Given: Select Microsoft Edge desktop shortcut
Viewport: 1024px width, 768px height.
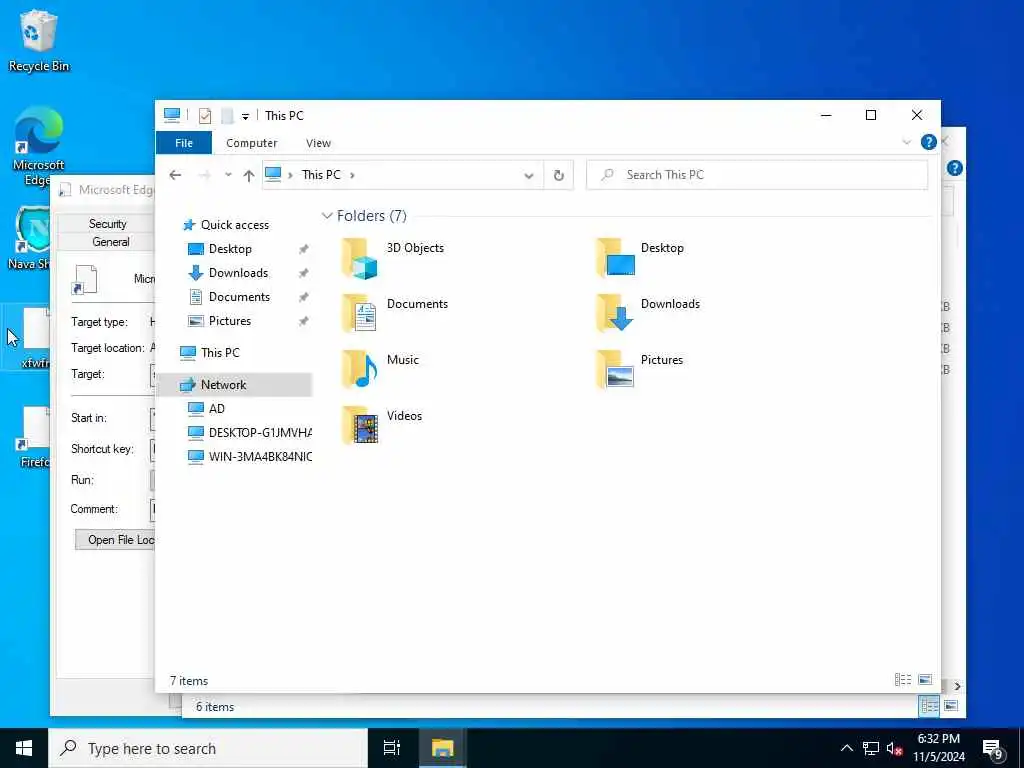Looking at the screenshot, I should pyautogui.click(x=39, y=146).
